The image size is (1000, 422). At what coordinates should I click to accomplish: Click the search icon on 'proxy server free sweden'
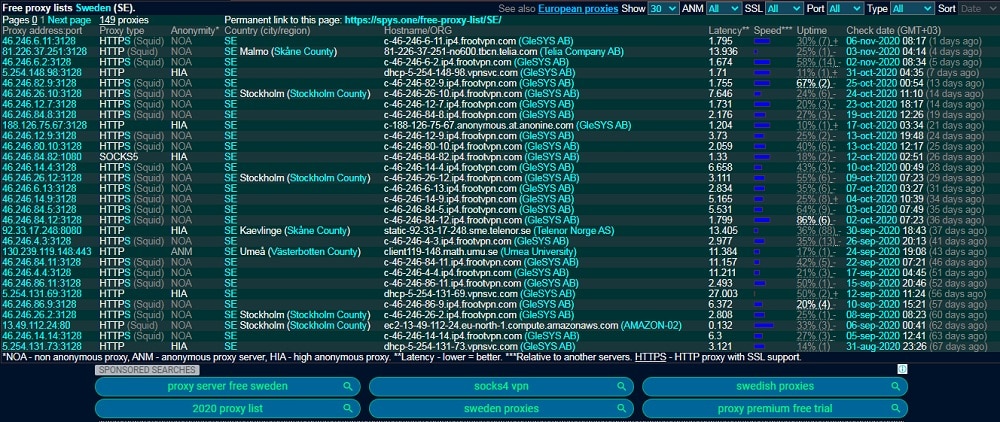tap(348, 386)
